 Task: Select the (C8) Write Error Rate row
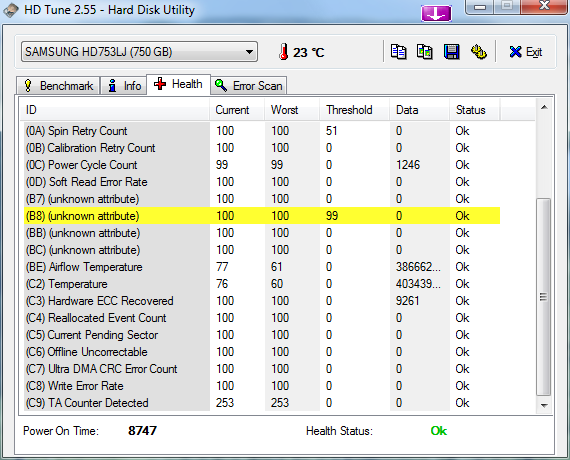pyautogui.click(x=262, y=386)
